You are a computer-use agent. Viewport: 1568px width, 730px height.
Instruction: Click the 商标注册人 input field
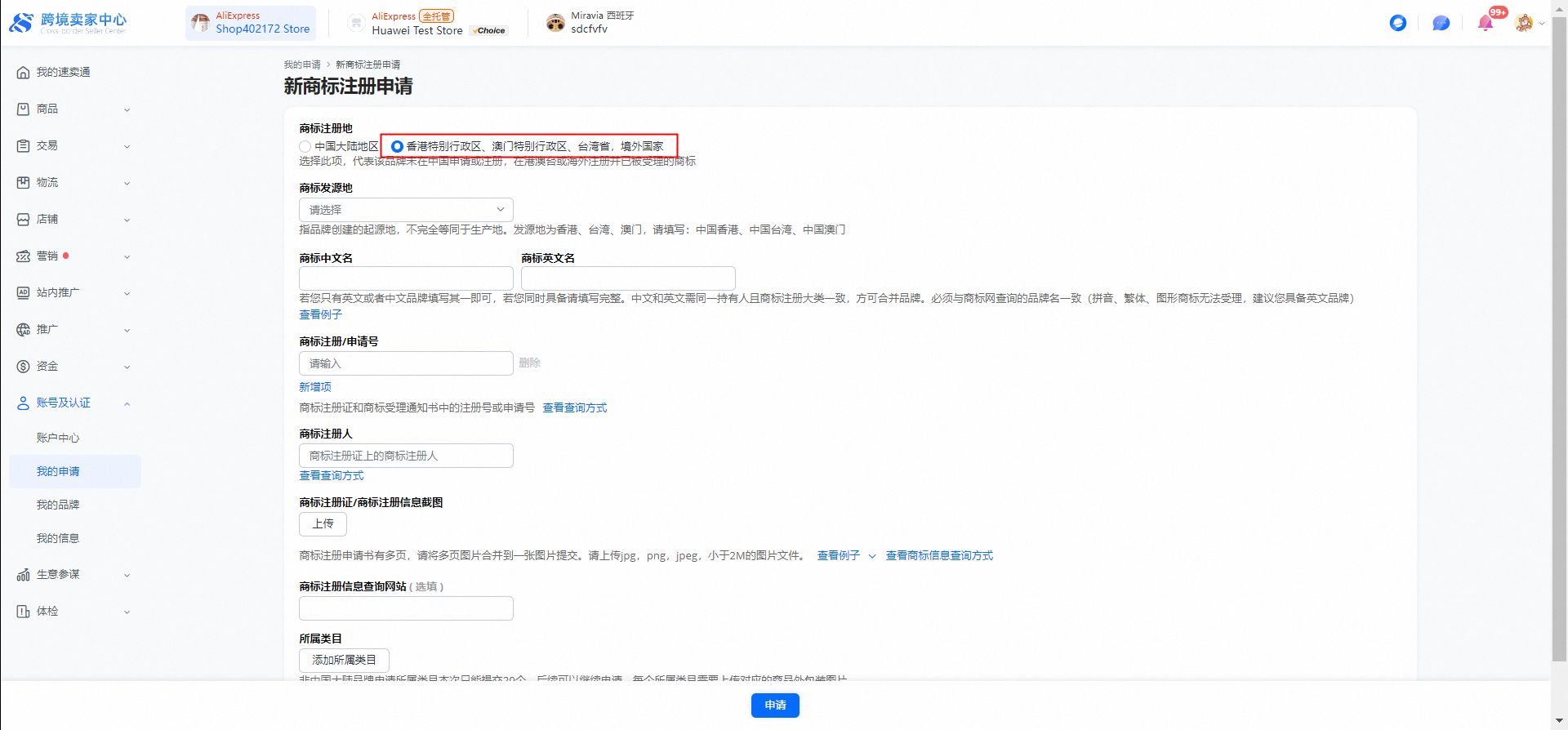click(406, 456)
